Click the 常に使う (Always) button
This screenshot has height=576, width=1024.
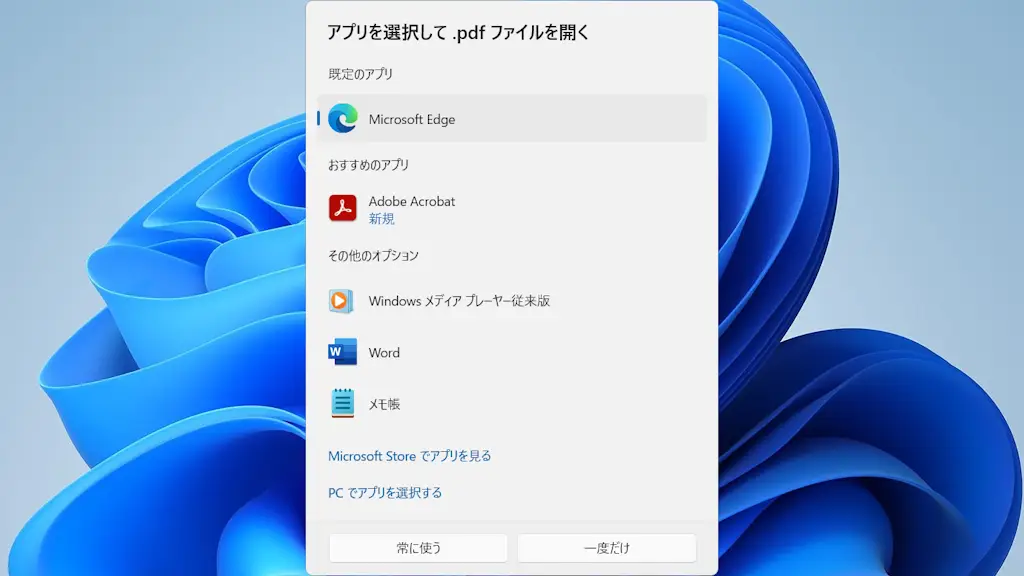point(418,548)
